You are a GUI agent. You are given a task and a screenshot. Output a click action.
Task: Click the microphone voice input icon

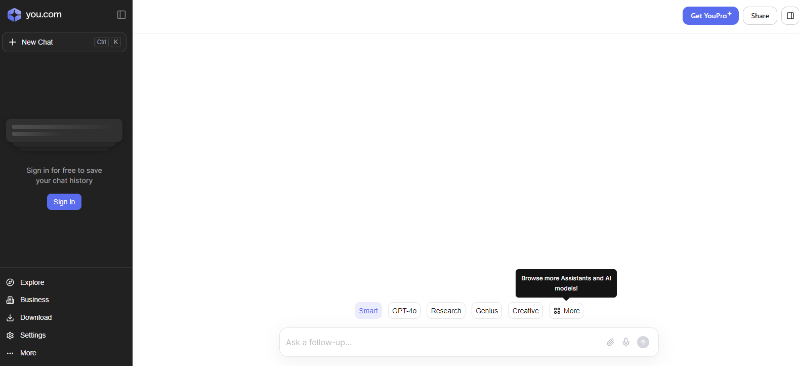coord(626,342)
